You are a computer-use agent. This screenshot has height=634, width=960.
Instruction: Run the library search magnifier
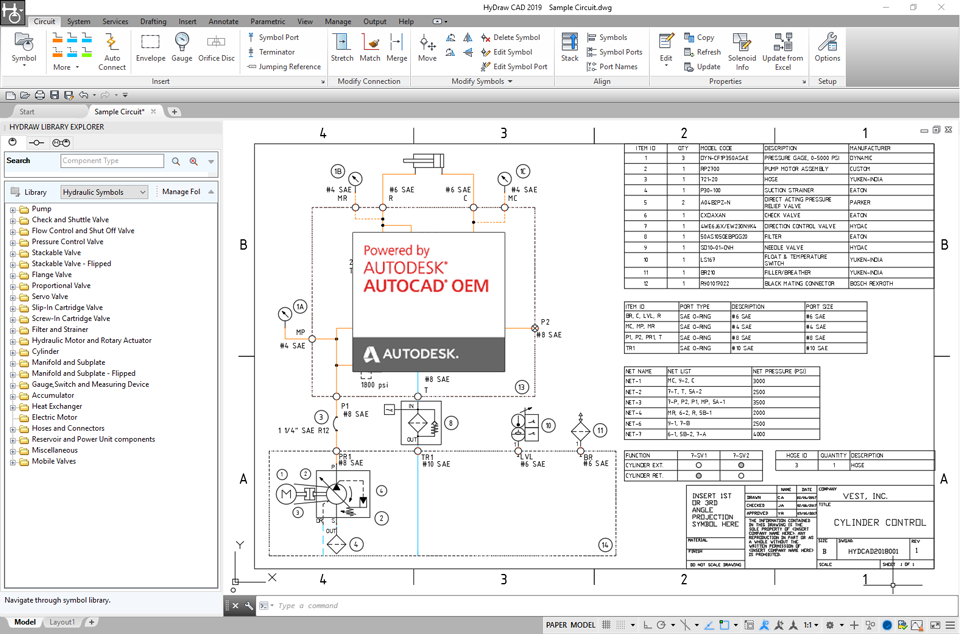[x=176, y=161]
